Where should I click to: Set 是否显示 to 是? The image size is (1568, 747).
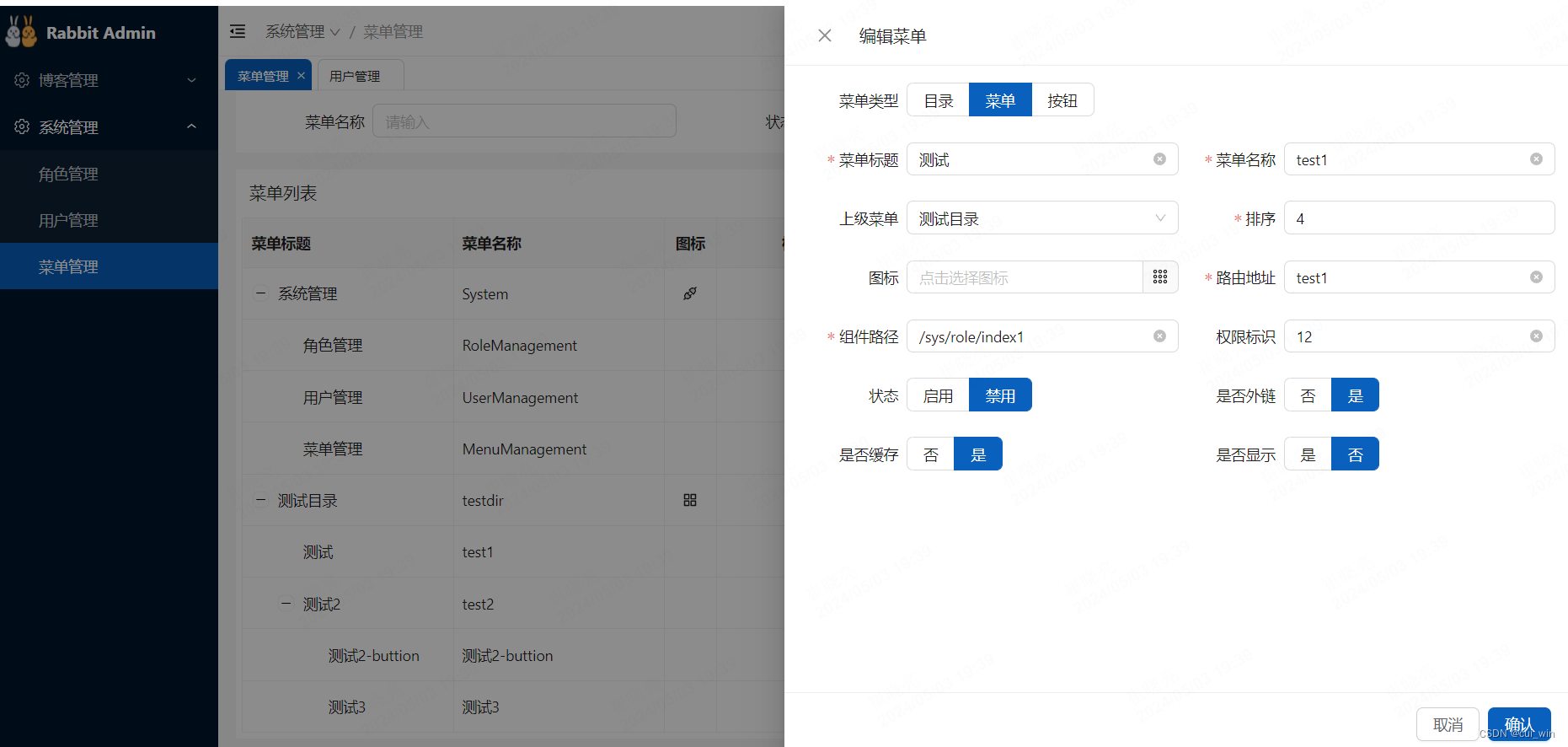point(1308,454)
